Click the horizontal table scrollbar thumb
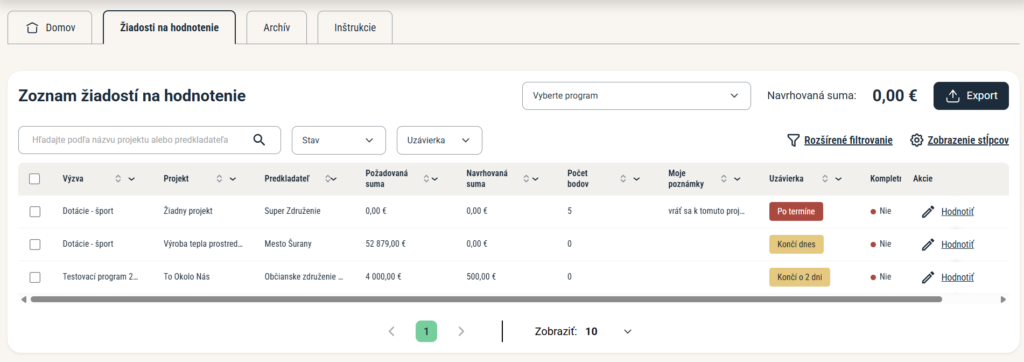 486,299
